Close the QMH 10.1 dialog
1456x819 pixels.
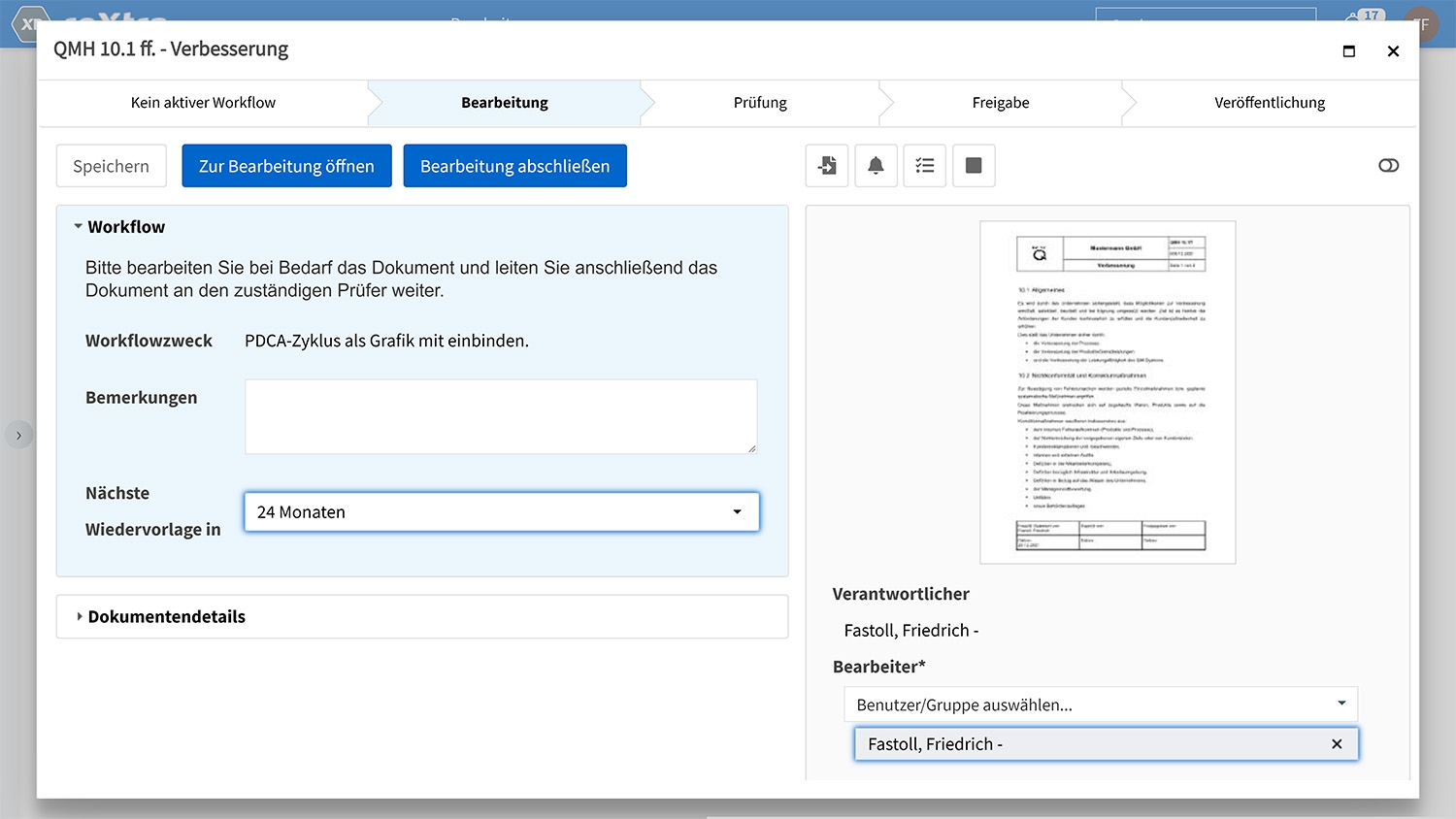(x=1393, y=51)
